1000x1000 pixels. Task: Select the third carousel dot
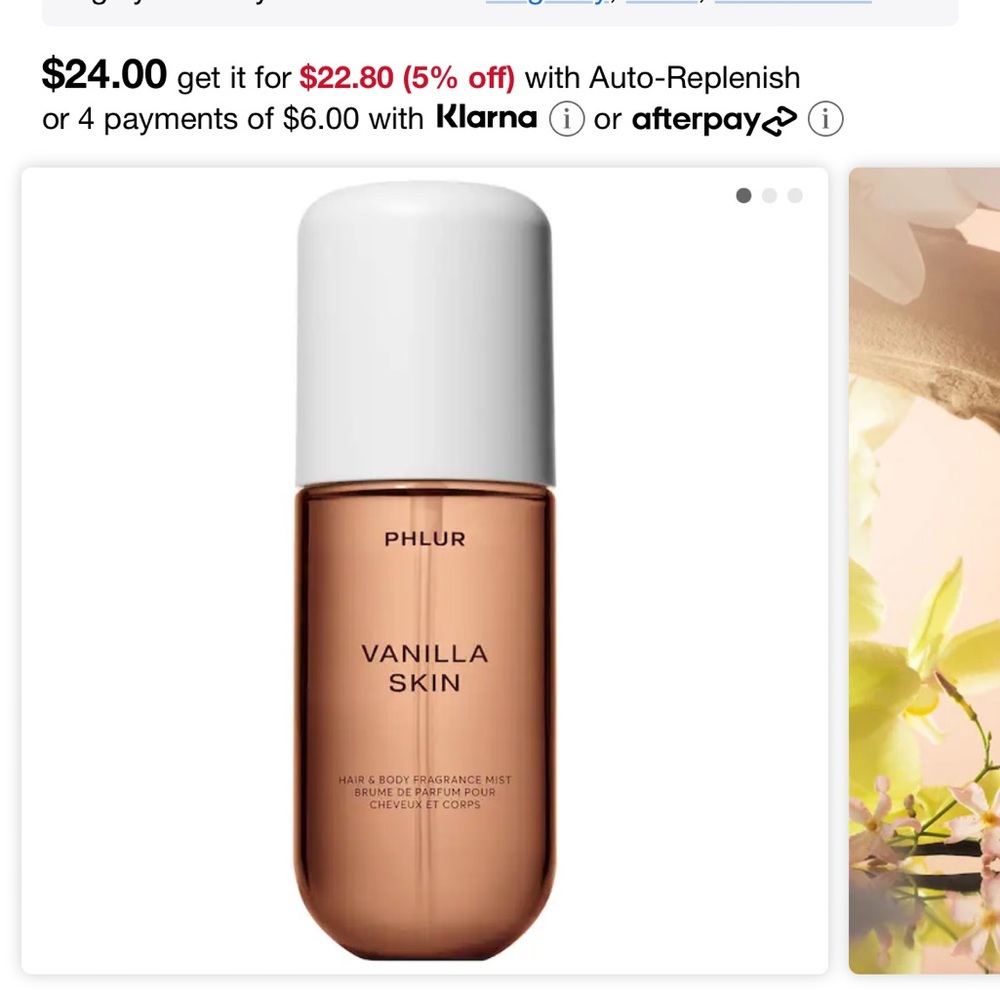pyautogui.click(x=795, y=196)
